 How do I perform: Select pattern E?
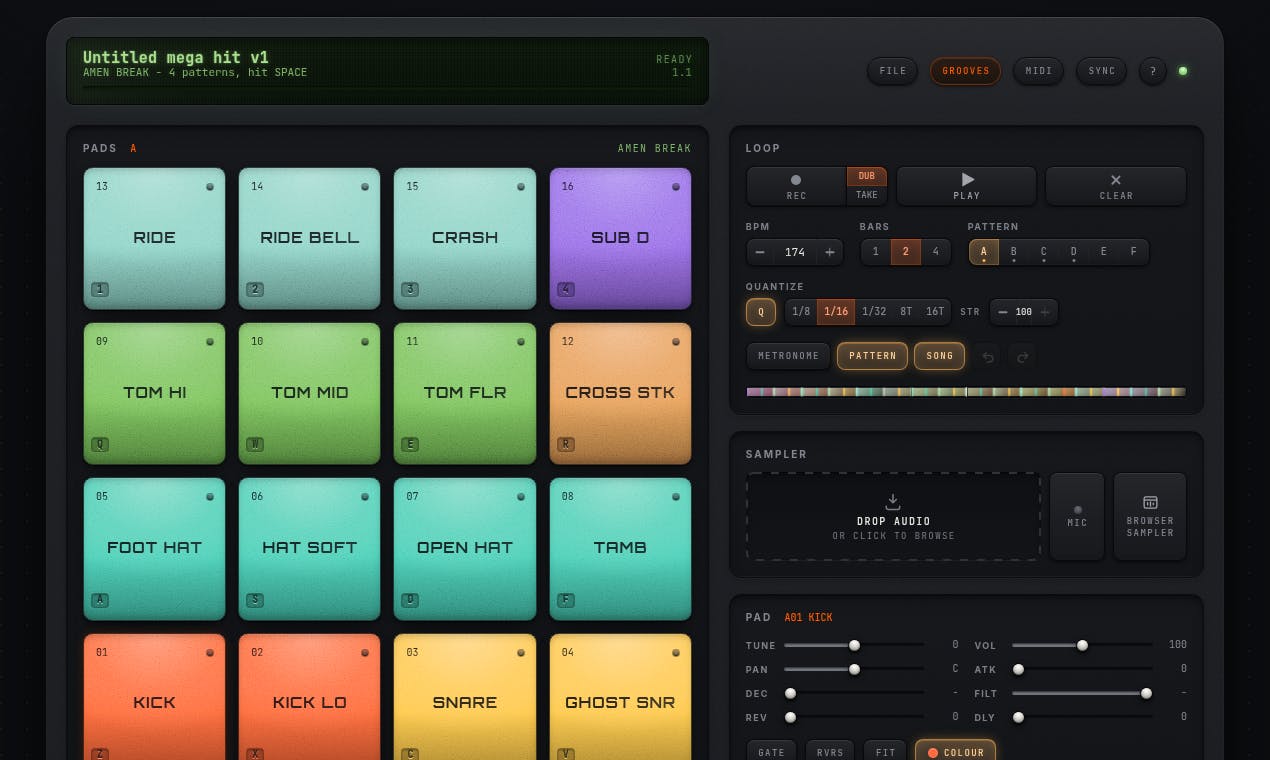tap(1104, 252)
